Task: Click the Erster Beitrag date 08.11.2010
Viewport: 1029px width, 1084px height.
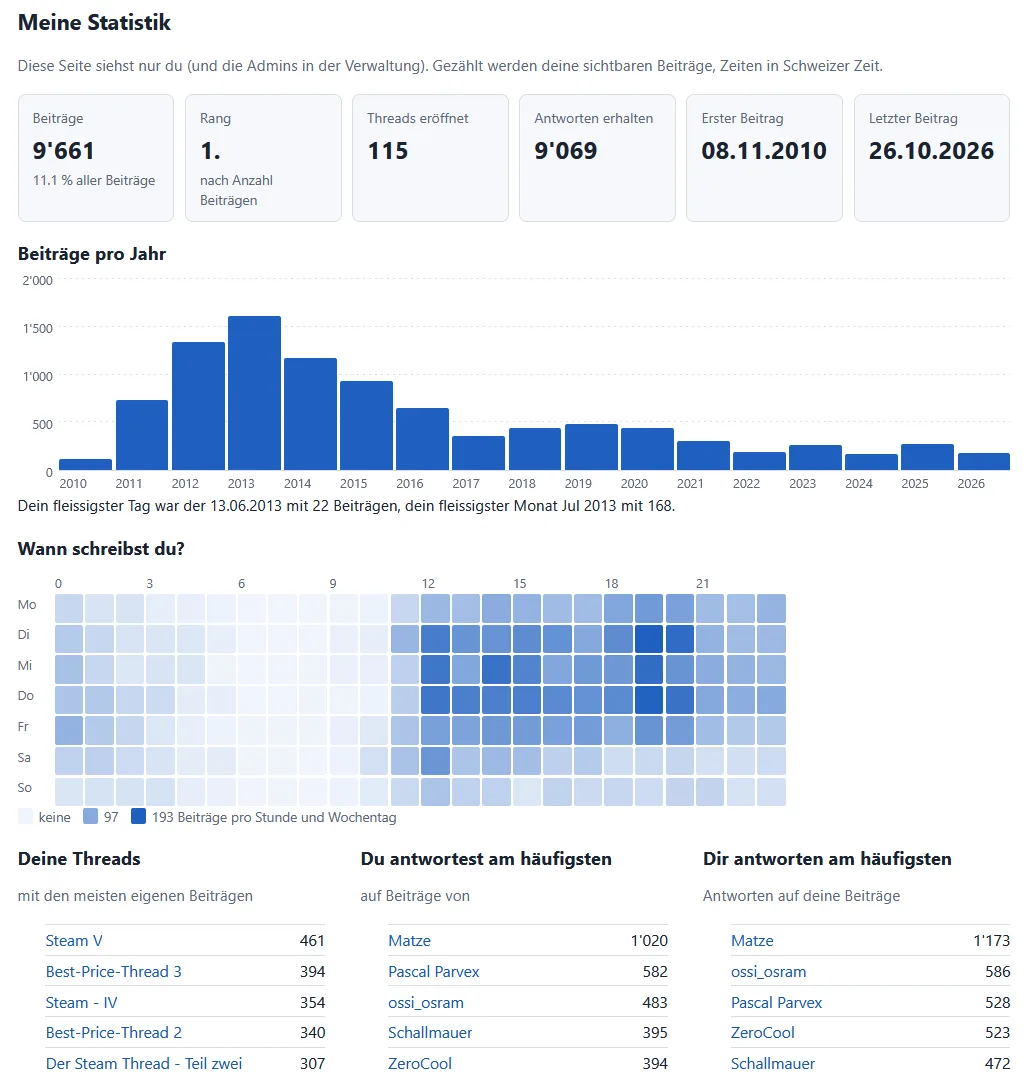Action: pyautogui.click(x=764, y=150)
